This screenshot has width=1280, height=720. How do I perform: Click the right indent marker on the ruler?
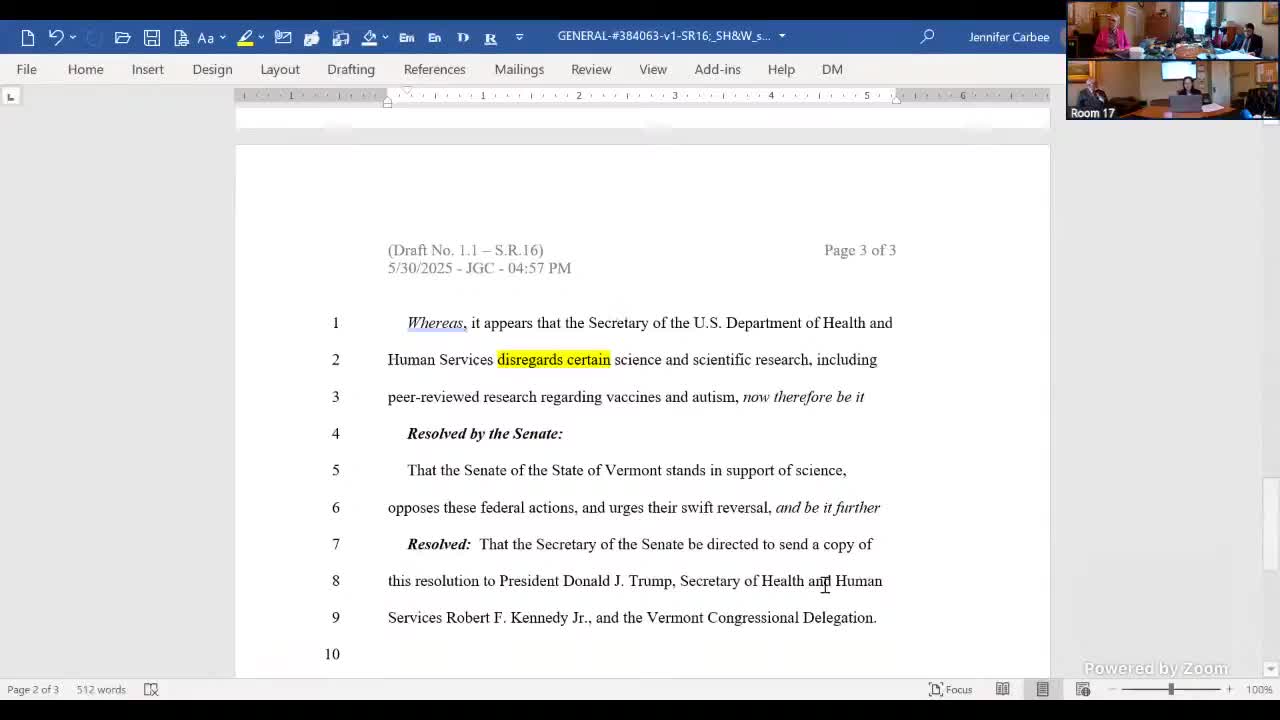pos(896,99)
